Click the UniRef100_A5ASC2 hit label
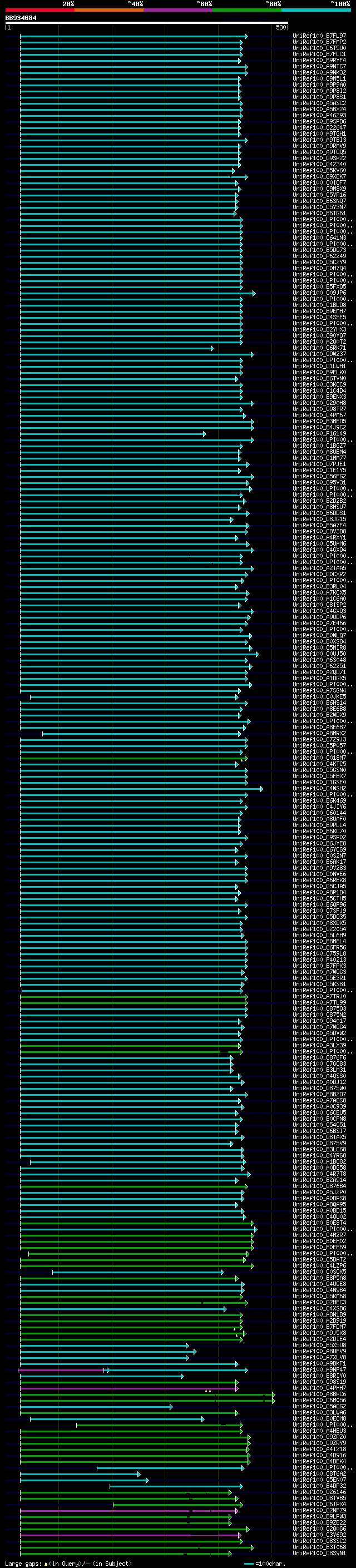The image size is (356, 1568). pos(319,103)
